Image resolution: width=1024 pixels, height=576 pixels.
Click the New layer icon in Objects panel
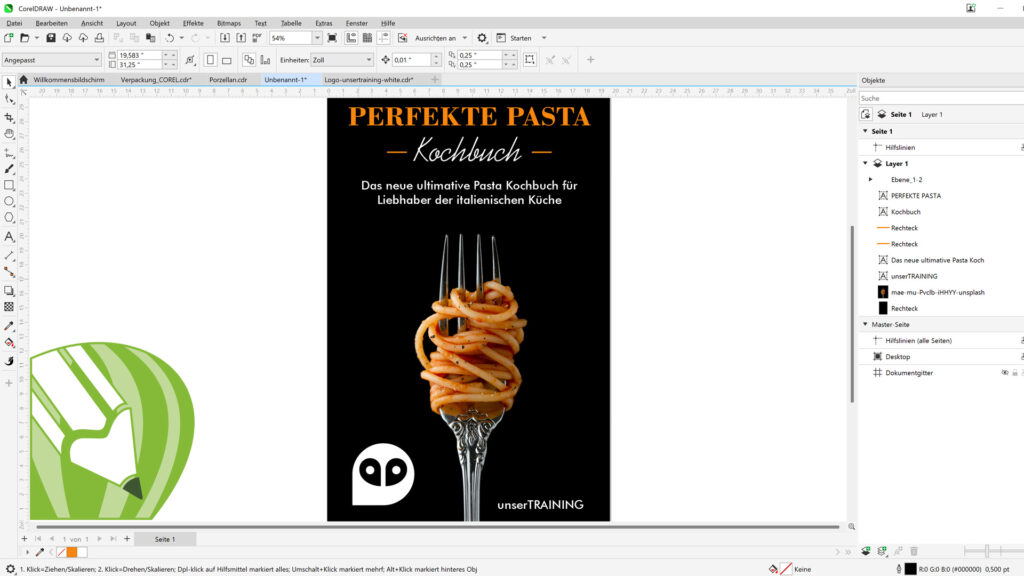866,551
